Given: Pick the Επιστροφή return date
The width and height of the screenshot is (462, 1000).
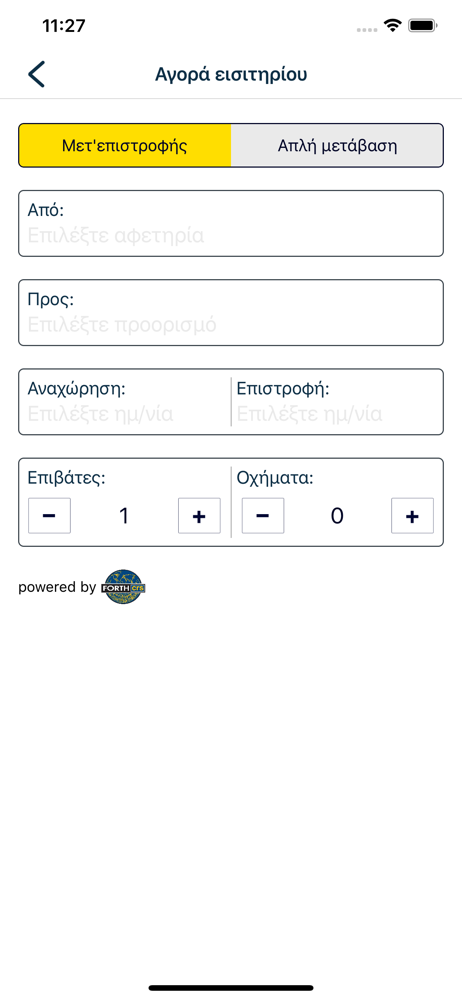Looking at the screenshot, I should [x=338, y=402].
